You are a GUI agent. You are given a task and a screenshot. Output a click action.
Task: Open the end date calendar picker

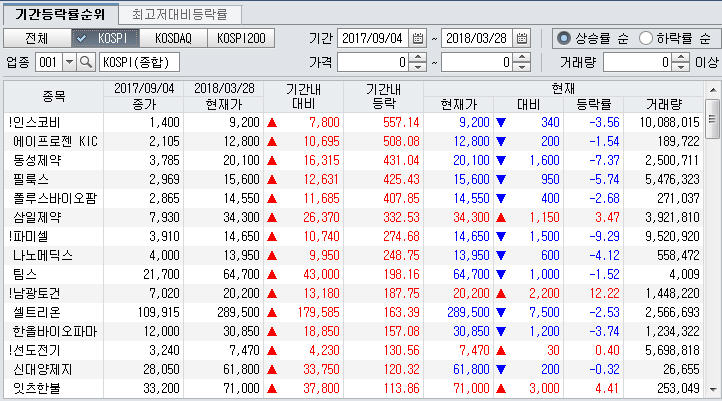pyautogui.click(x=522, y=38)
